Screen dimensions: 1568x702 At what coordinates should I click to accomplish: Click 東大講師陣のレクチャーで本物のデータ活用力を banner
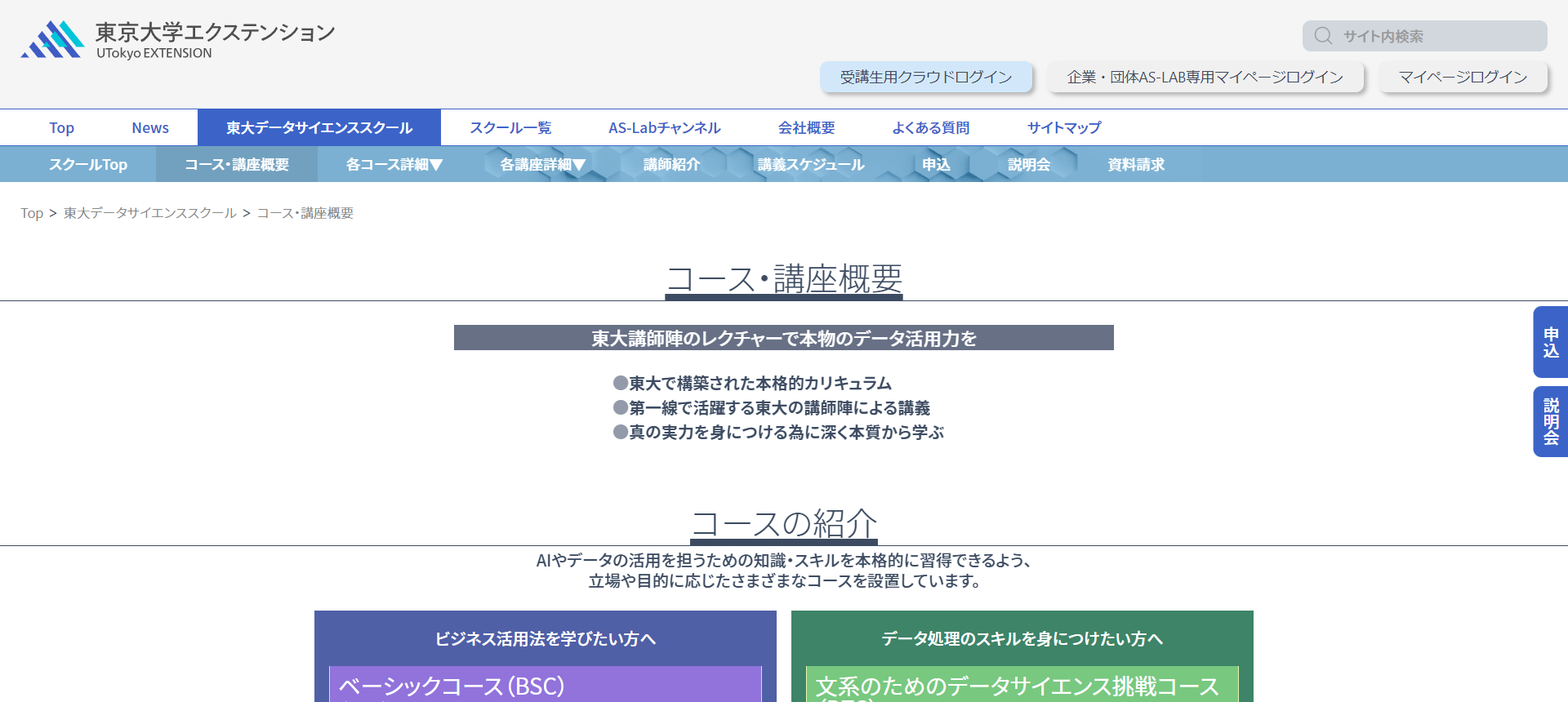pos(784,338)
